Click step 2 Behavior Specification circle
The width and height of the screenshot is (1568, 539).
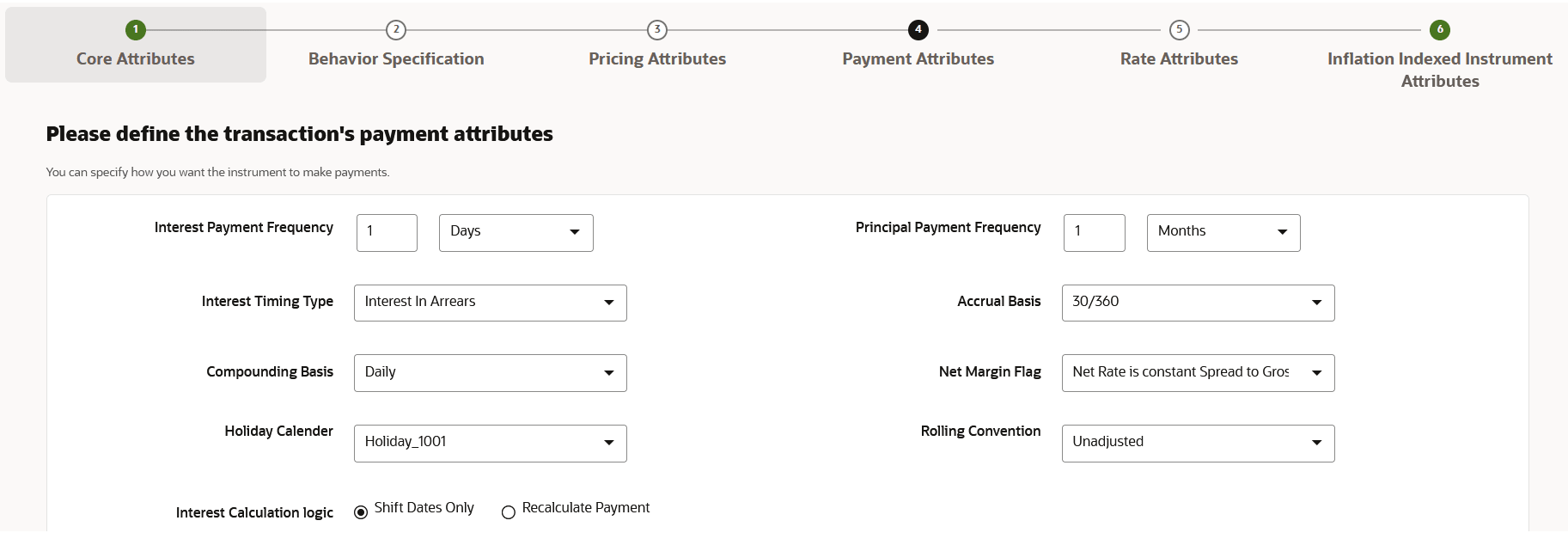click(395, 28)
